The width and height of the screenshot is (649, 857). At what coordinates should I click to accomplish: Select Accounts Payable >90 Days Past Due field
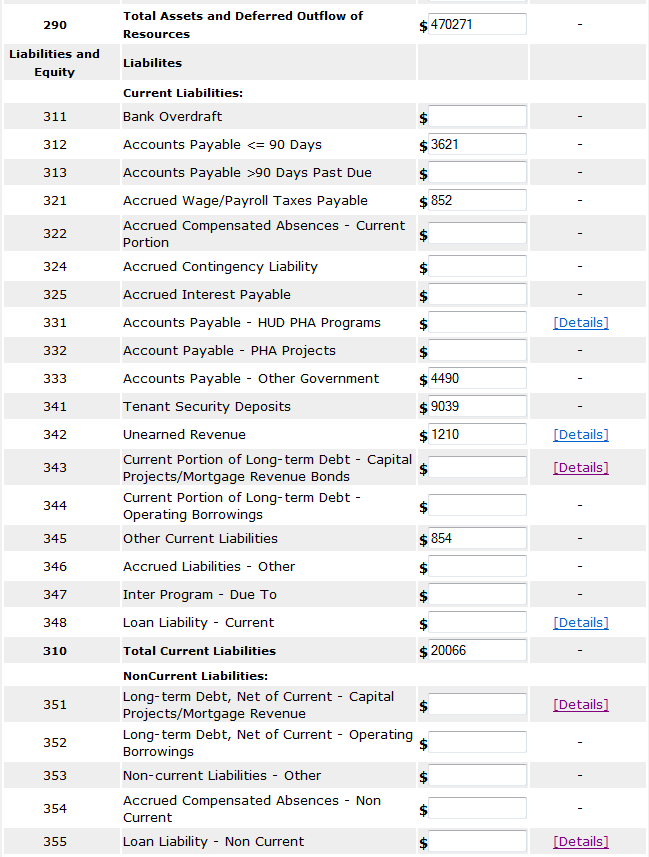(x=477, y=173)
